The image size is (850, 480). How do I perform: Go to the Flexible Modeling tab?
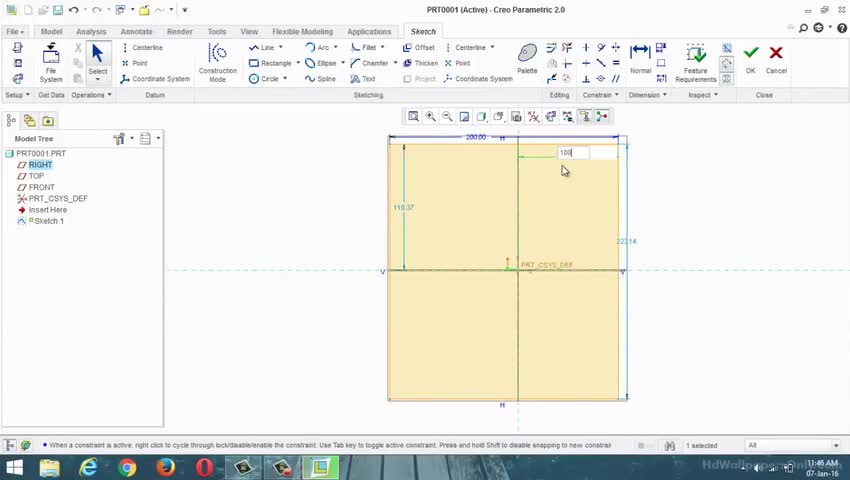(x=302, y=31)
